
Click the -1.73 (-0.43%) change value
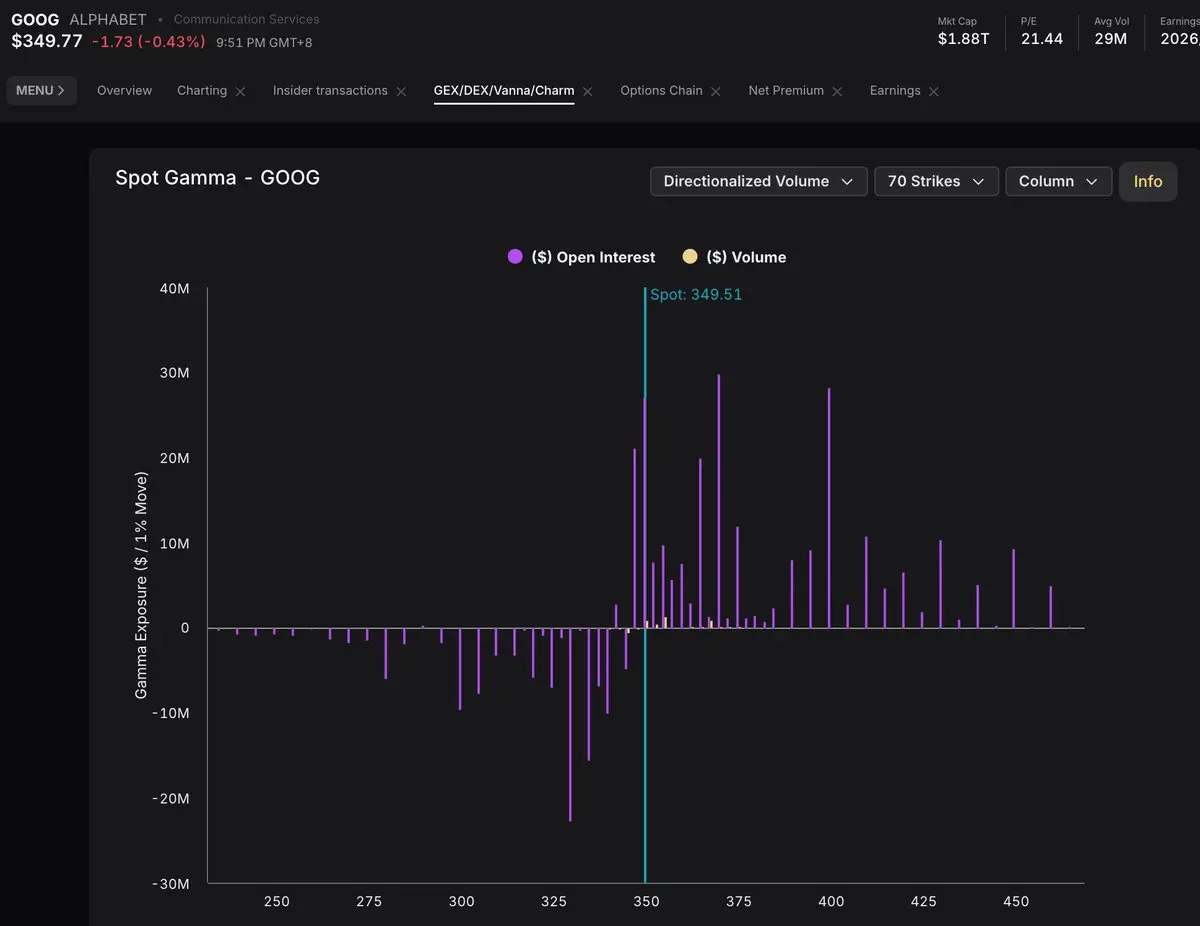[x=148, y=41]
